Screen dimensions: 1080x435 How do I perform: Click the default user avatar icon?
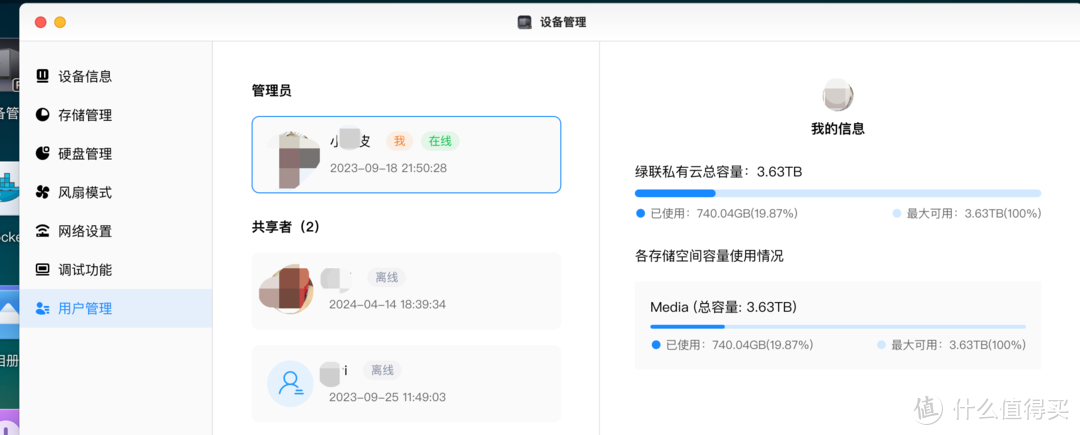tap(291, 383)
